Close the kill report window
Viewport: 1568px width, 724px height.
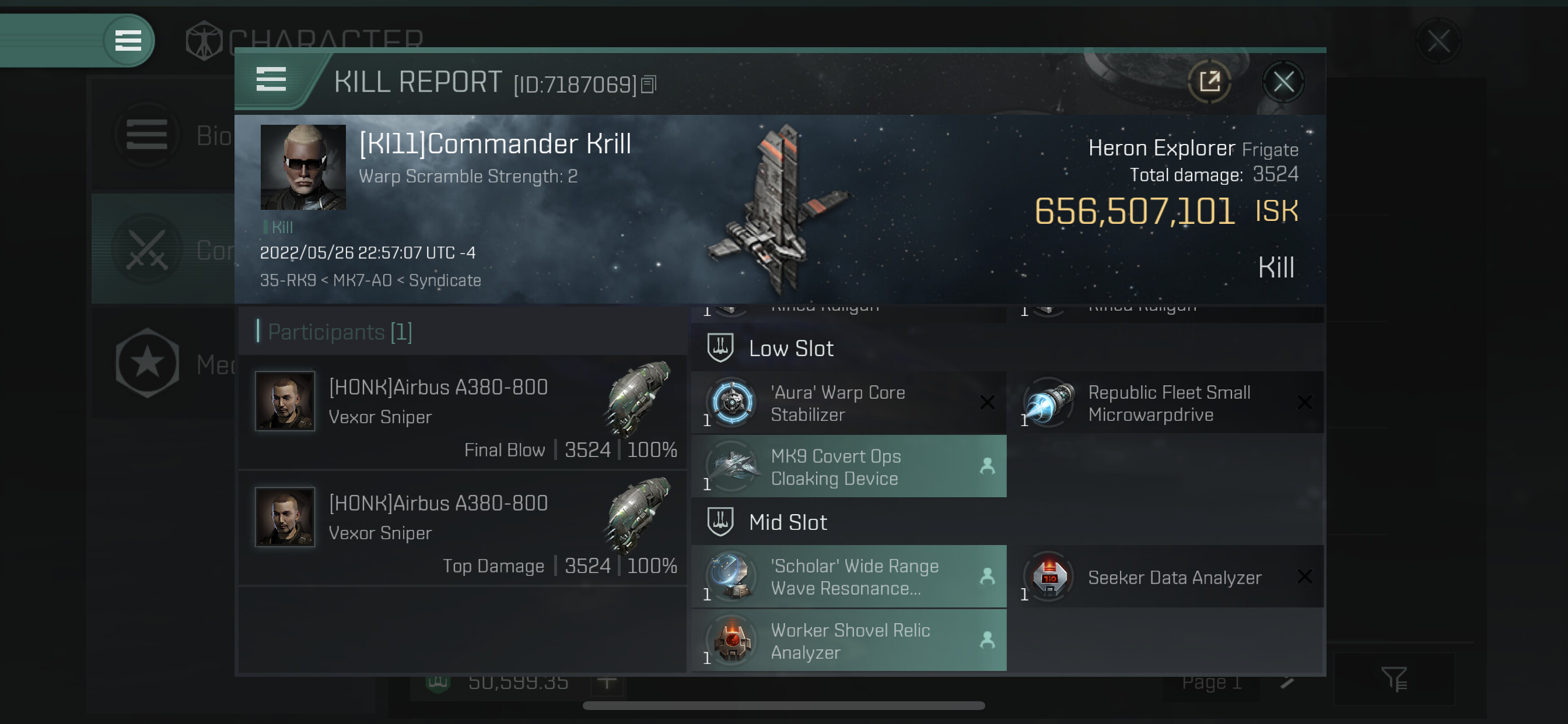pos(1283,82)
